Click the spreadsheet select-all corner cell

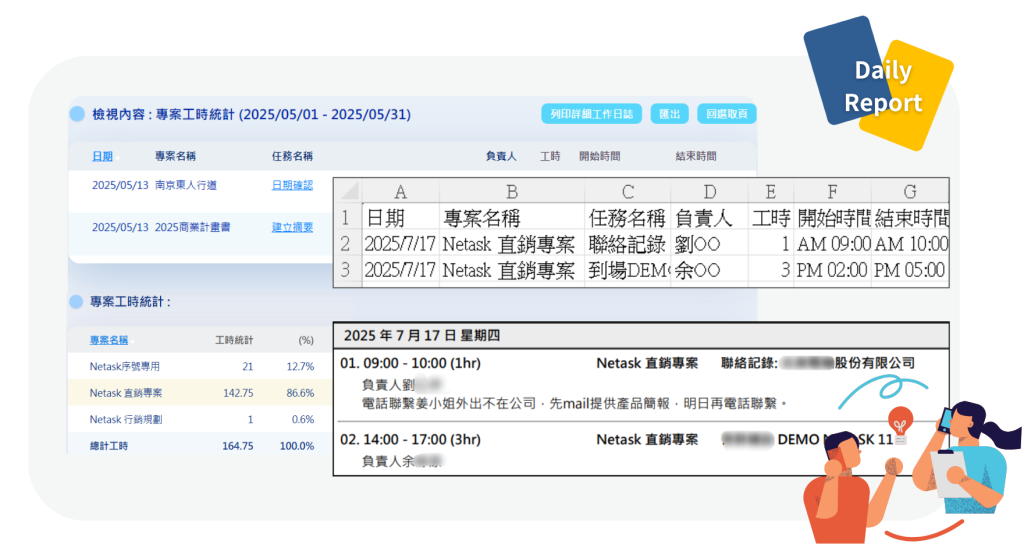pos(345,192)
